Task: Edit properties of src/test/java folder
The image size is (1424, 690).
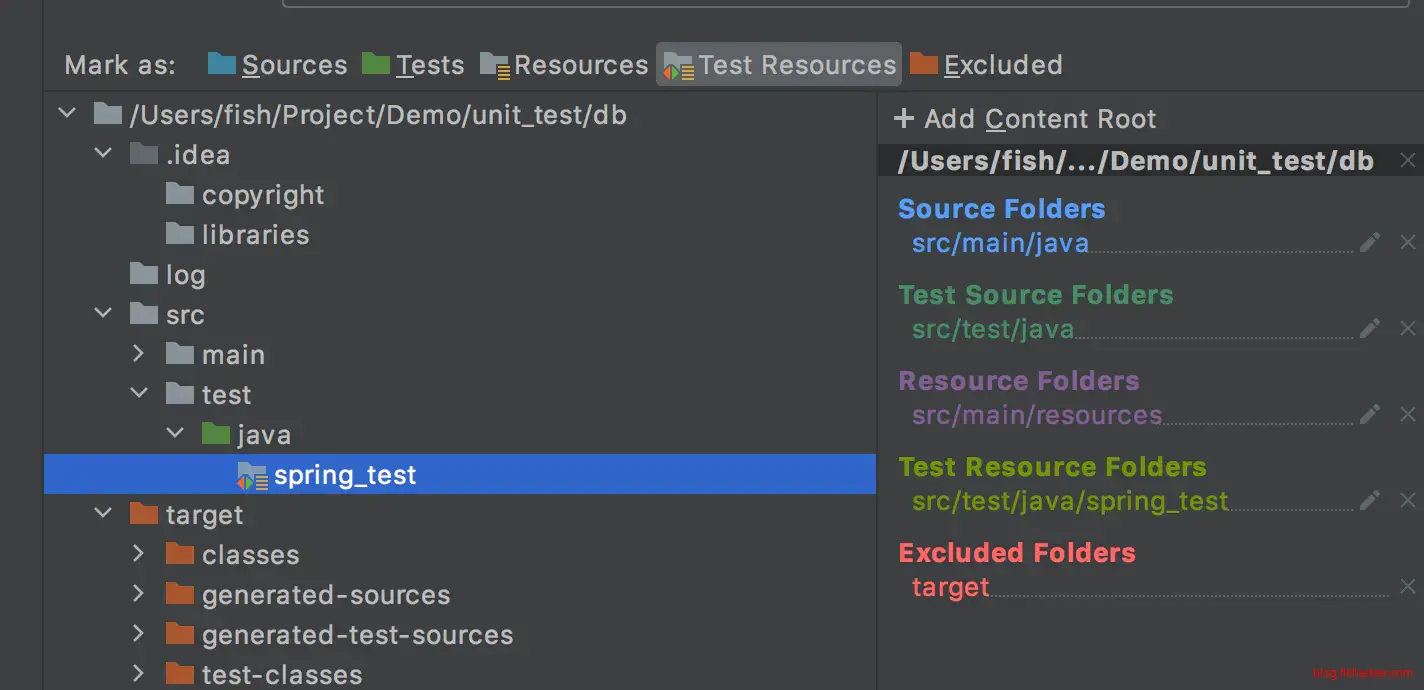Action: [1370, 328]
